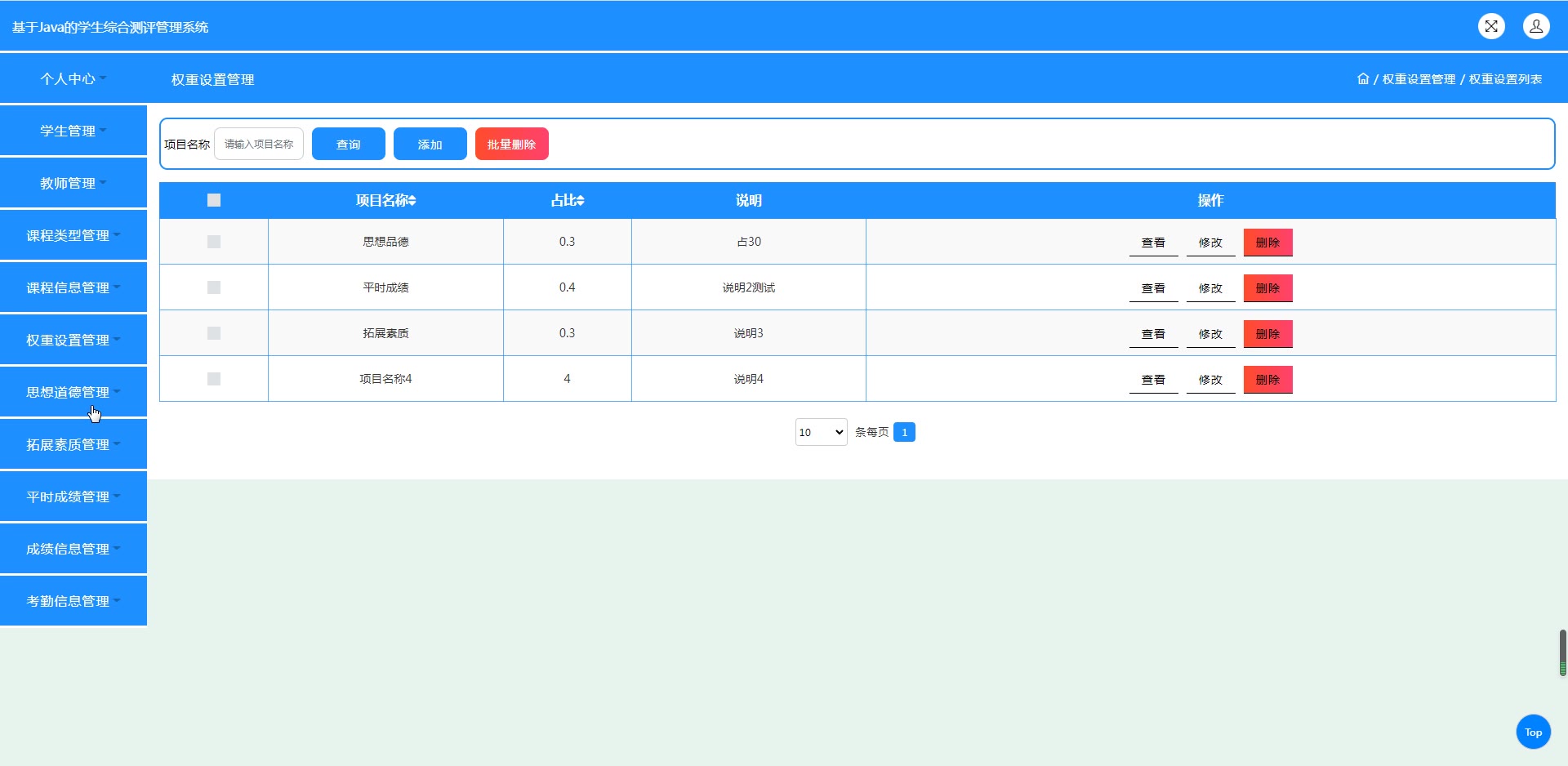Check the 思想品德 row checkbox
The image size is (1568, 766).
click(214, 242)
